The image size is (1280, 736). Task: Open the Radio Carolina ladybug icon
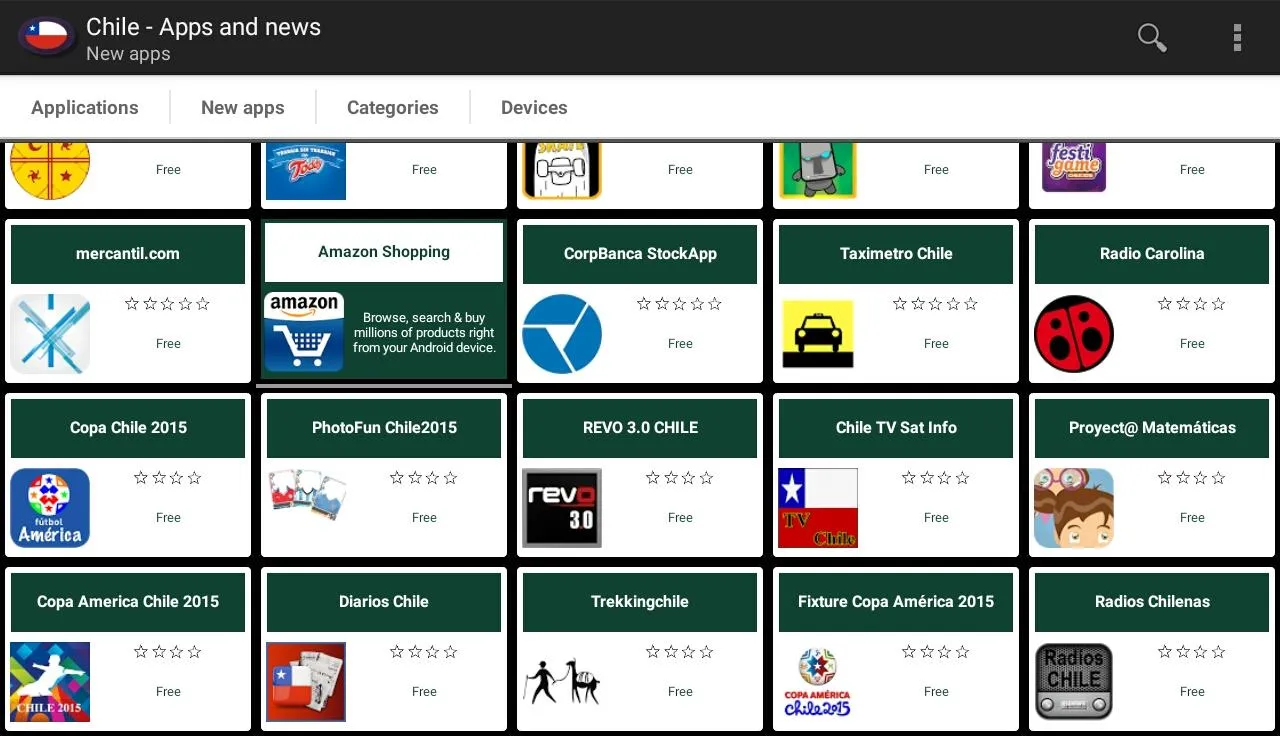point(1074,334)
